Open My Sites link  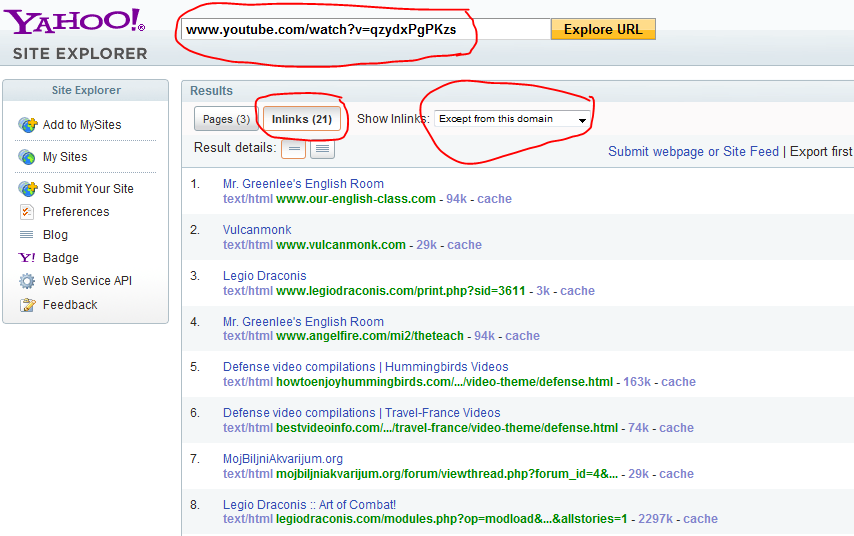[65, 157]
